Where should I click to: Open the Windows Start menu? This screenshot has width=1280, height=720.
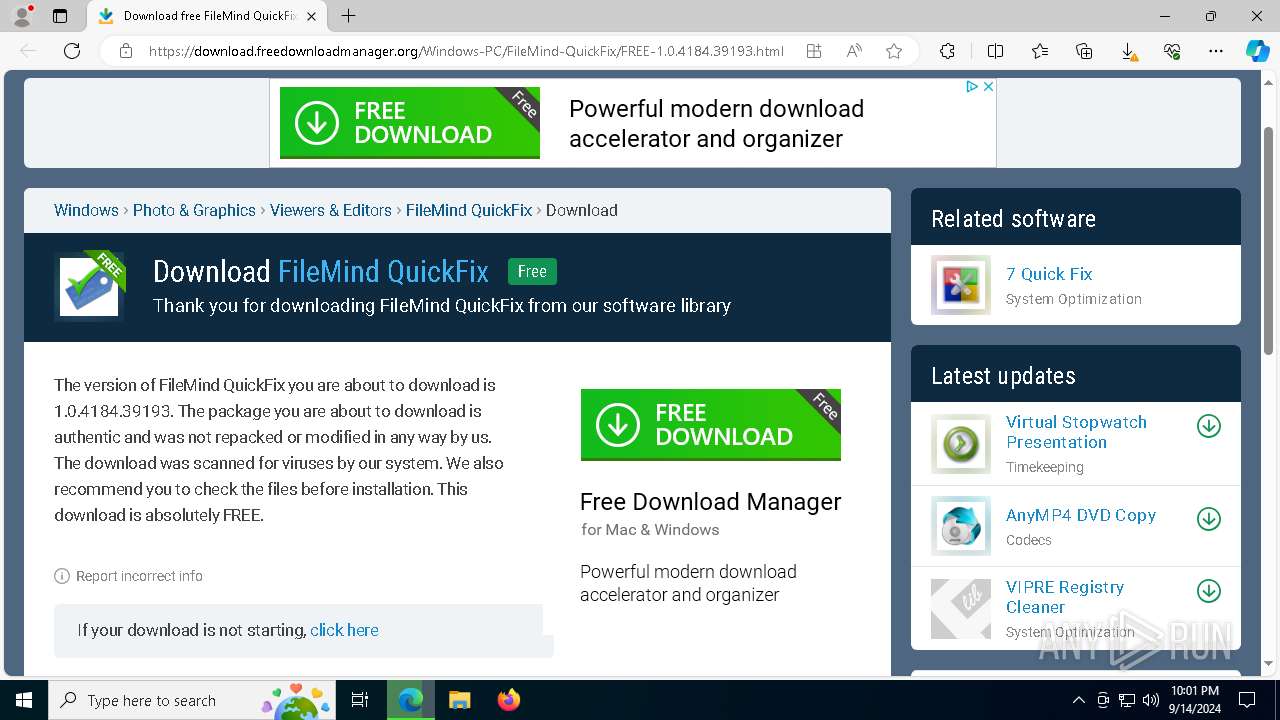24,700
